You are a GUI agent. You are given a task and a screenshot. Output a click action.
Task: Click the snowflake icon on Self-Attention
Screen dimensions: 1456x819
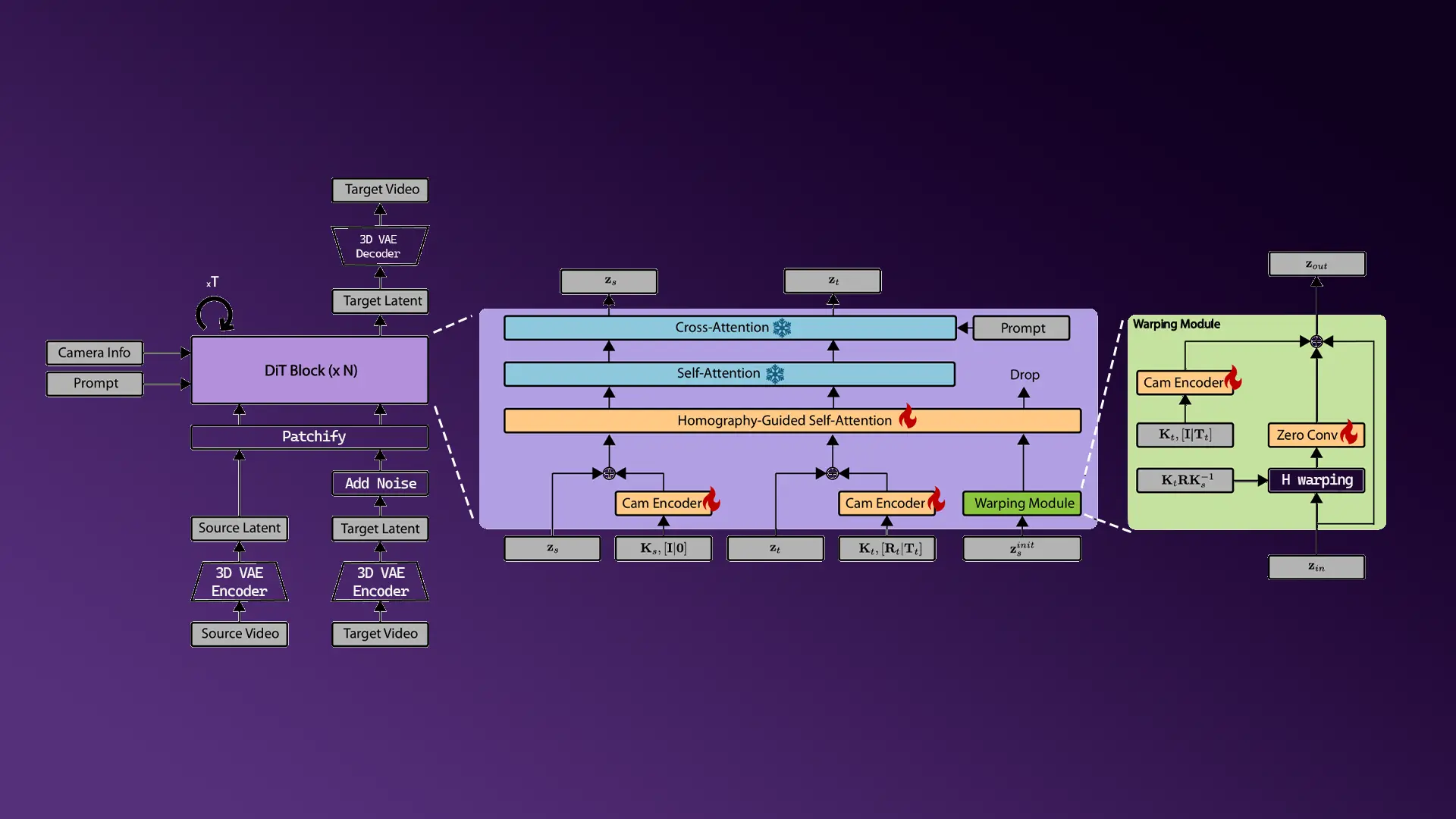775,374
